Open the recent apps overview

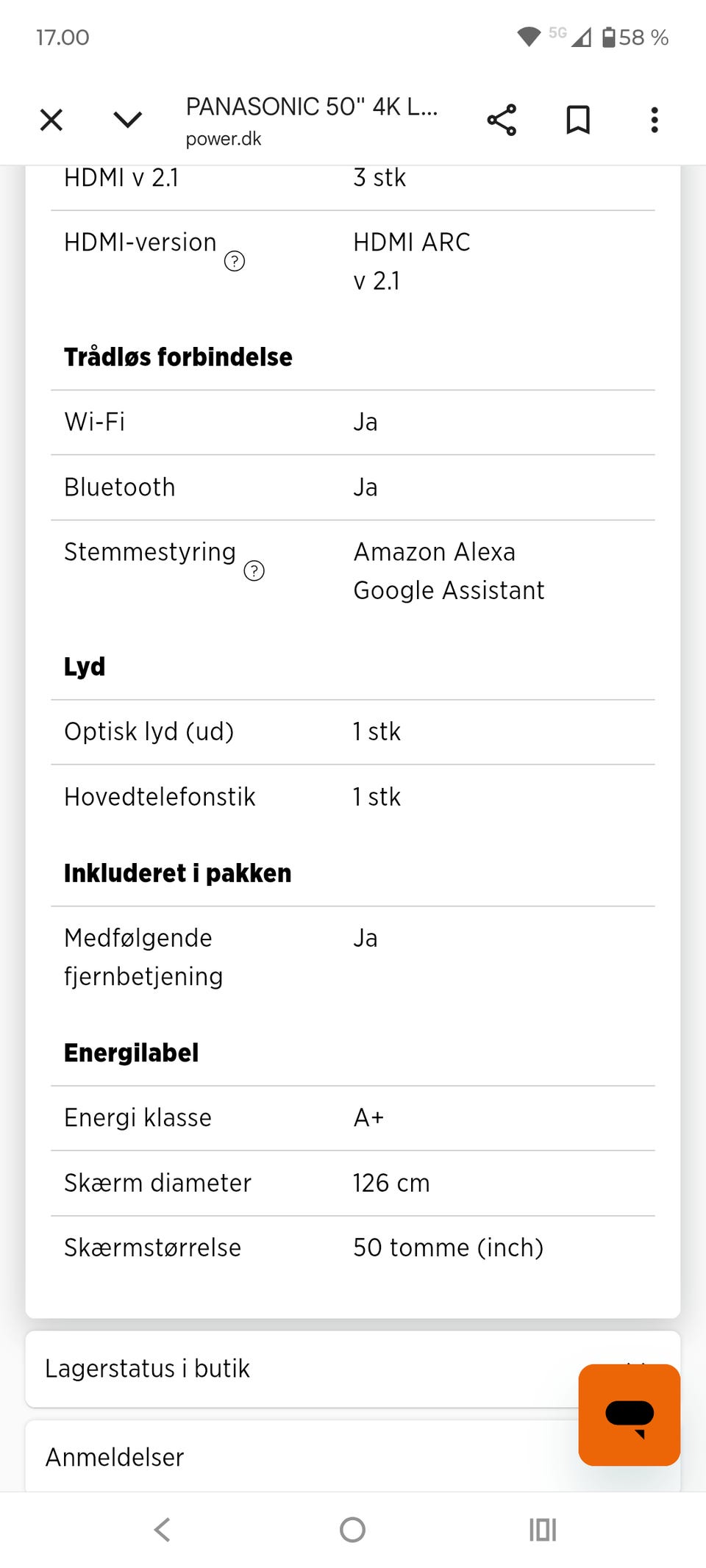pos(543,1530)
